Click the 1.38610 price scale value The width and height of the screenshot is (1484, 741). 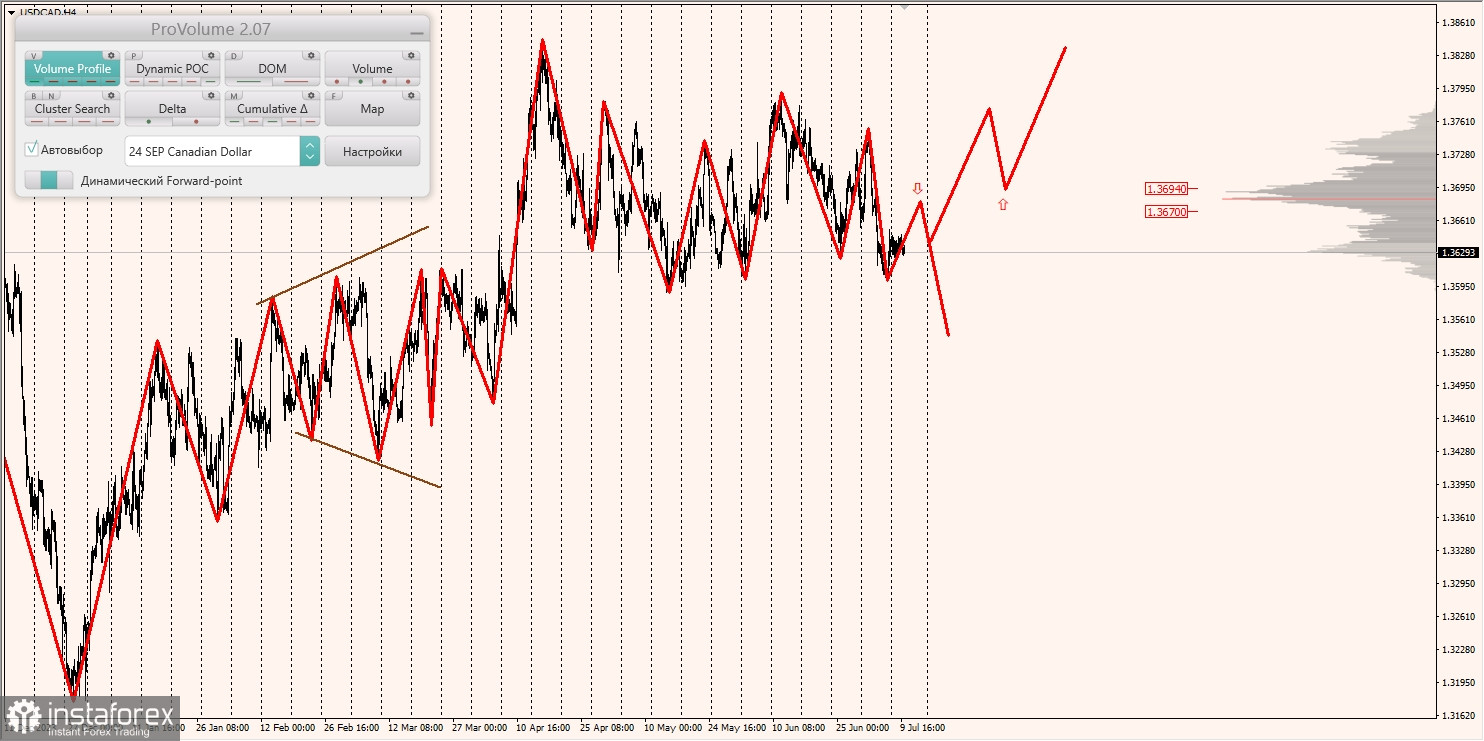click(1459, 22)
